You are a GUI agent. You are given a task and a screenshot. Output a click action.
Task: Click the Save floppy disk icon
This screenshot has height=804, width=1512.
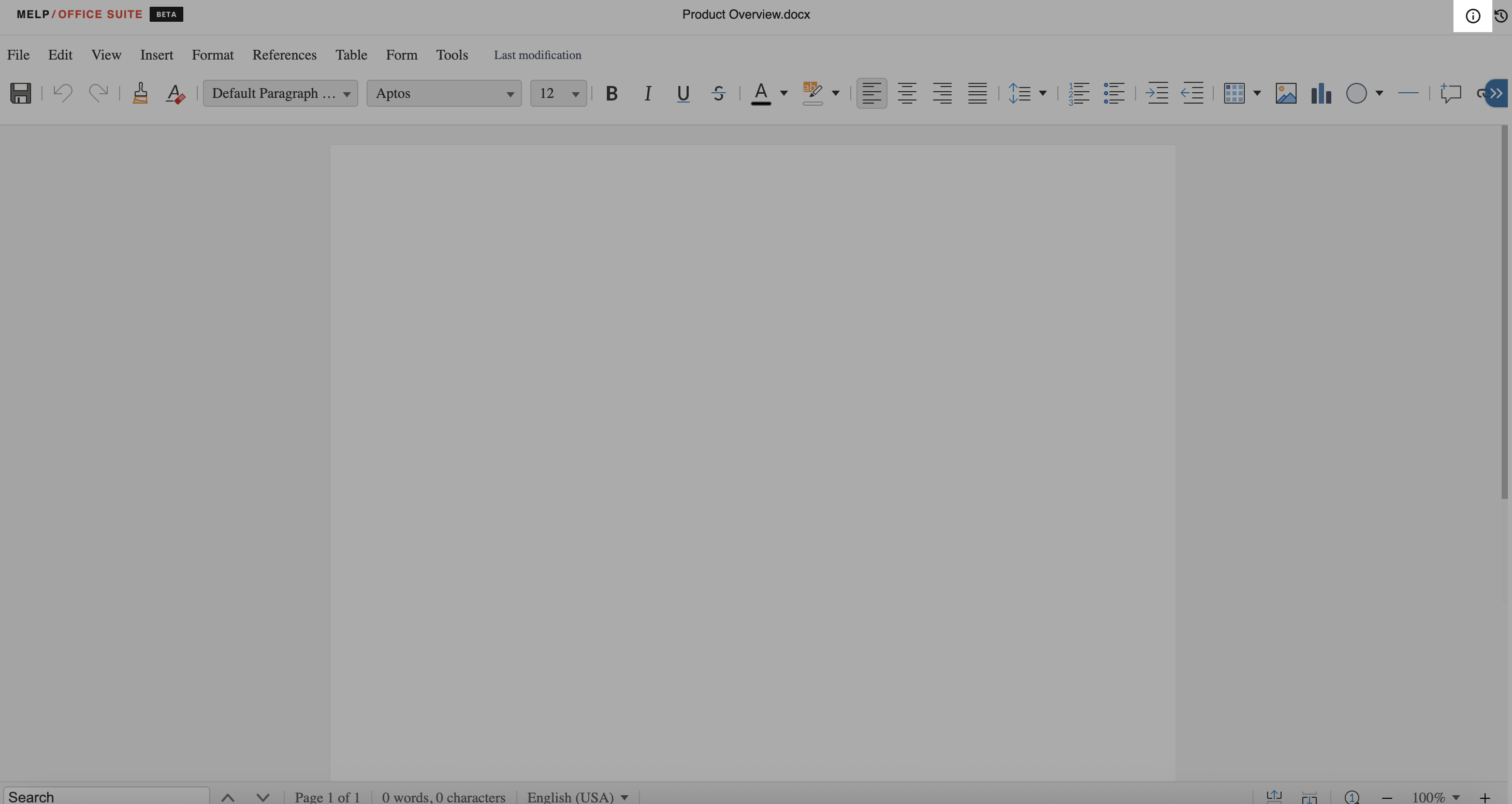coord(21,93)
